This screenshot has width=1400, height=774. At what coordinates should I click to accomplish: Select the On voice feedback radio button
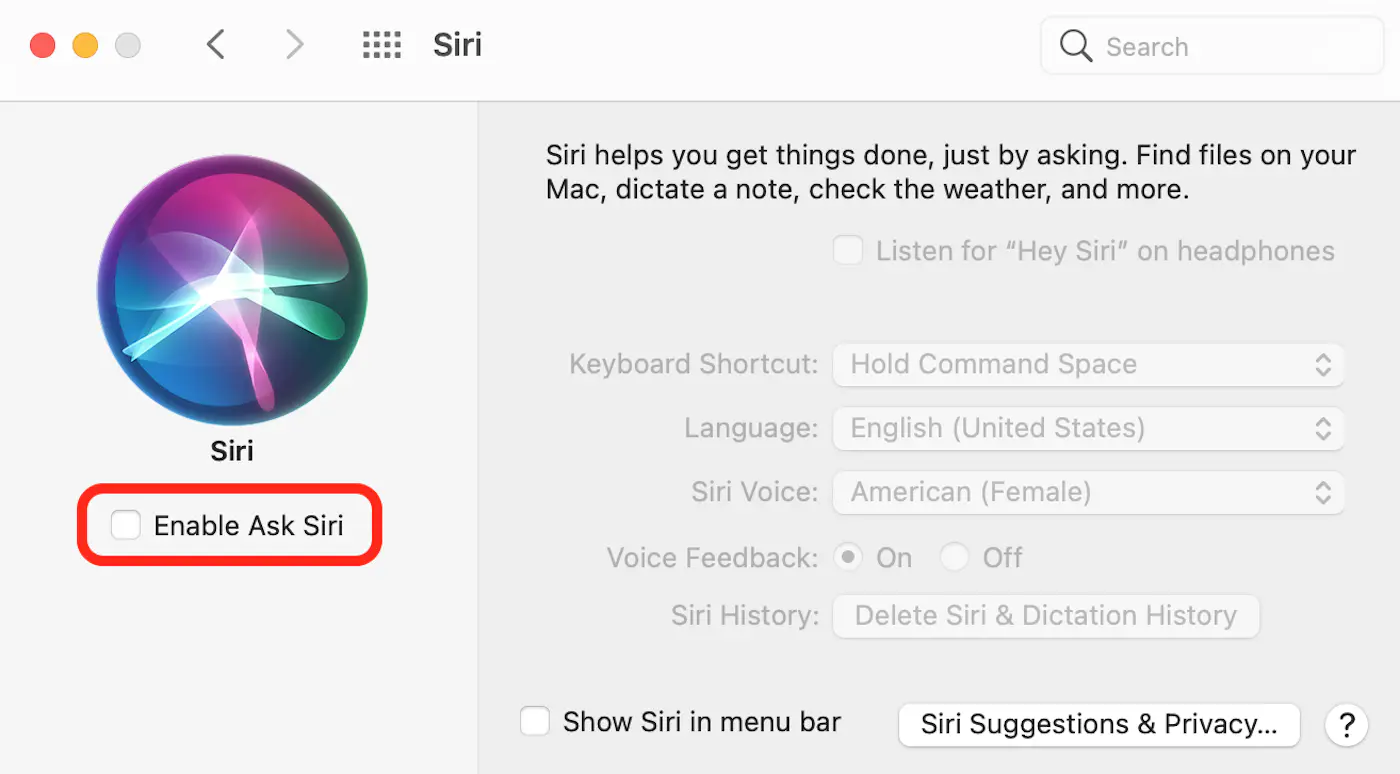(848, 557)
